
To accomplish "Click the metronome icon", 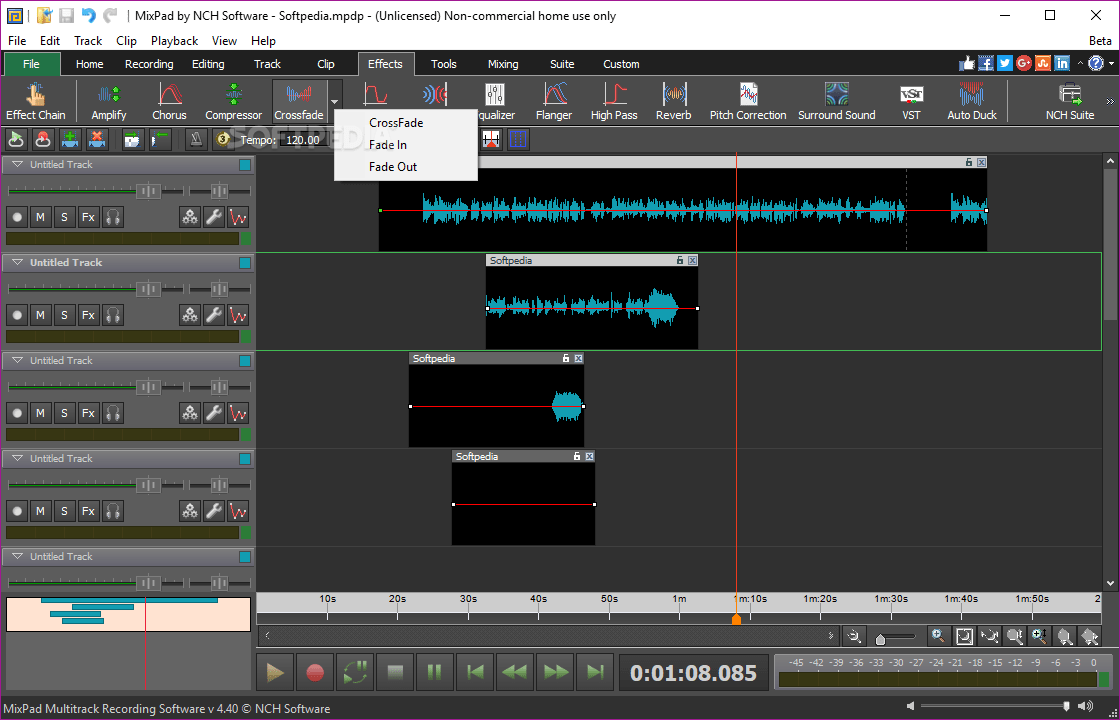I will 196,139.
